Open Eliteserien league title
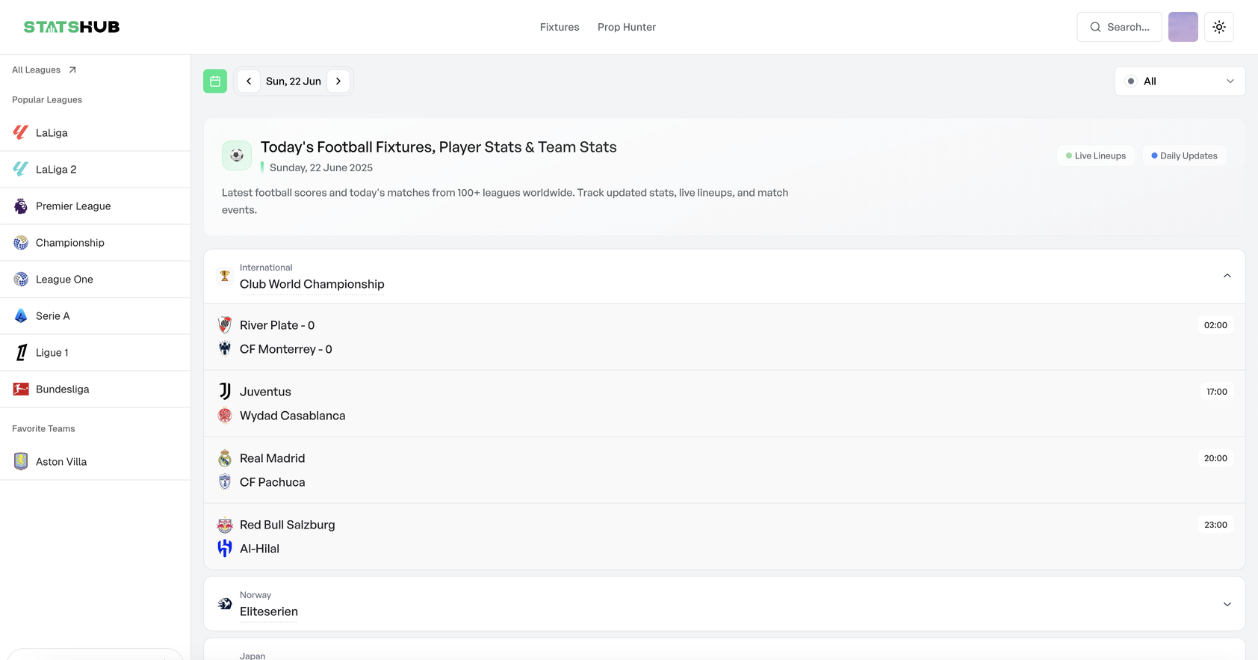This screenshot has height=660, width=1258. [x=269, y=611]
